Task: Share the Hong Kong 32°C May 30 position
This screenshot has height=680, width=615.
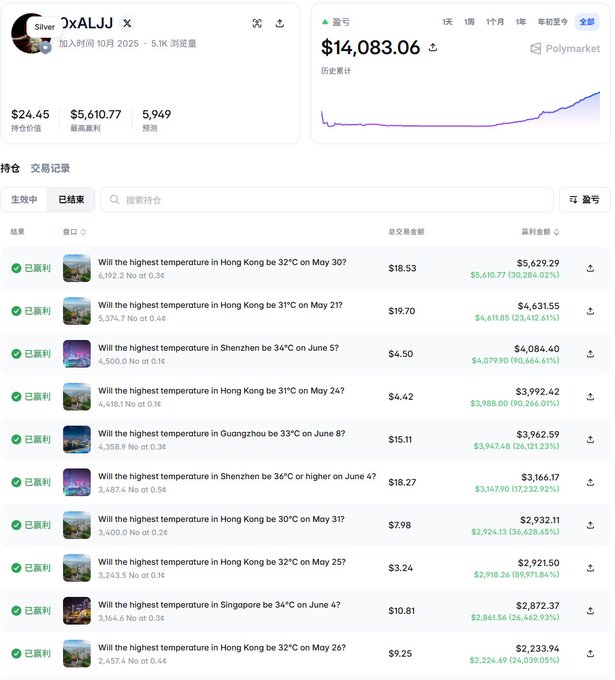Action: 590,268
